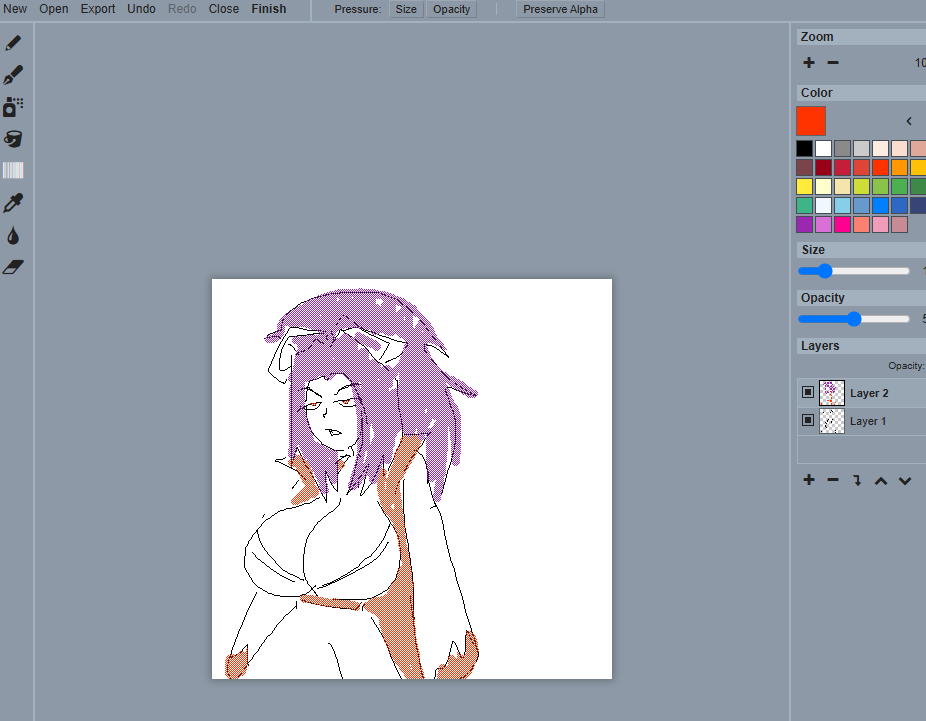
Task: Open the current red color swatch
Action: pos(811,121)
